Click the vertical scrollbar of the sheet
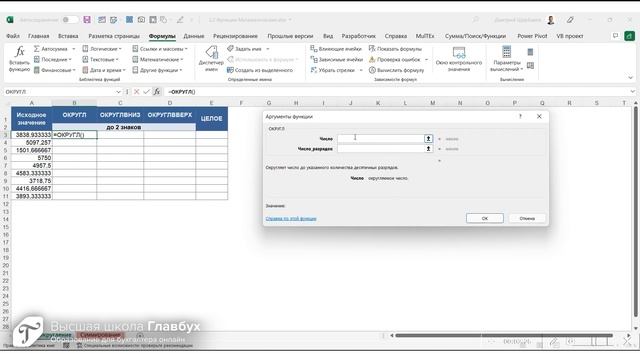 tap(636, 212)
